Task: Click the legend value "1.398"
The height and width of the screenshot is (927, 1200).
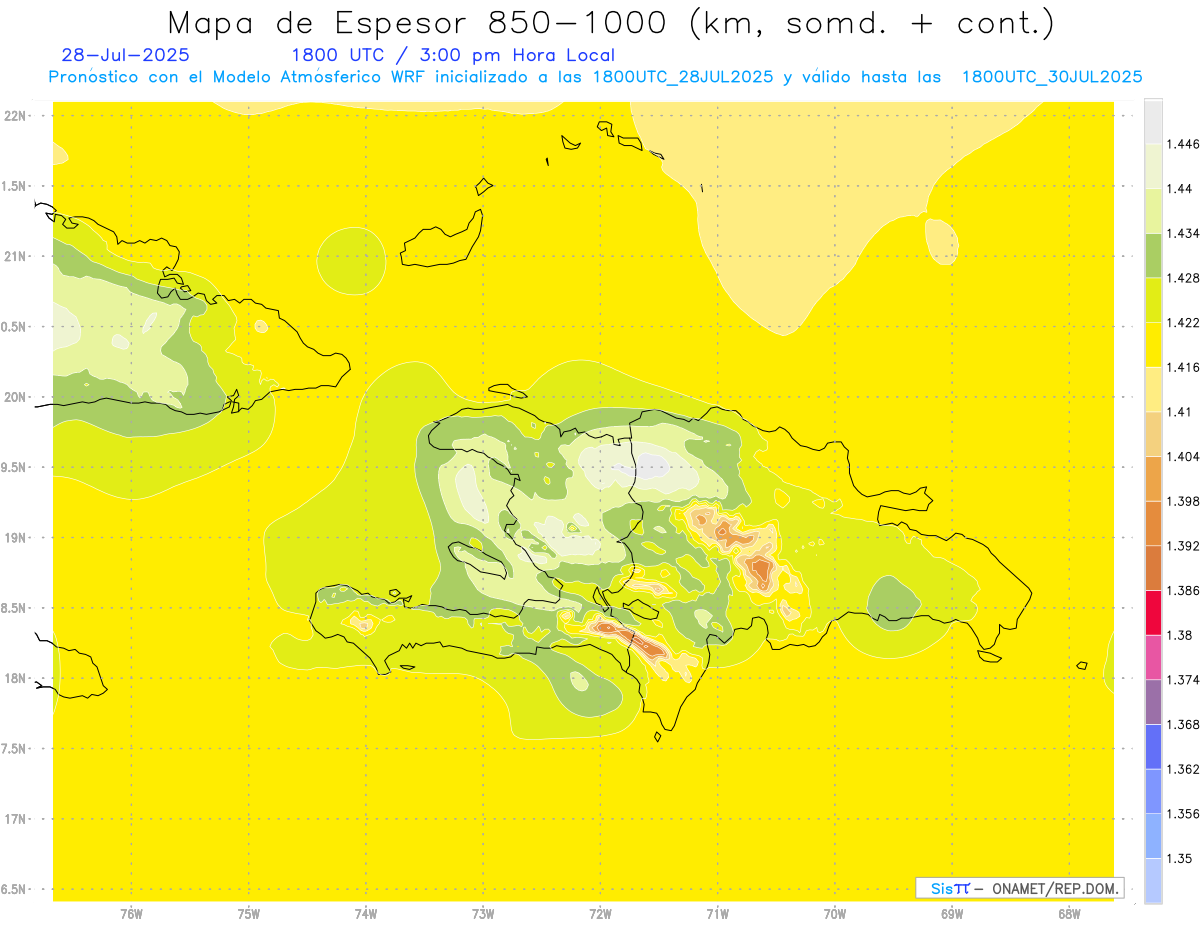Action: [x=1185, y=501]
